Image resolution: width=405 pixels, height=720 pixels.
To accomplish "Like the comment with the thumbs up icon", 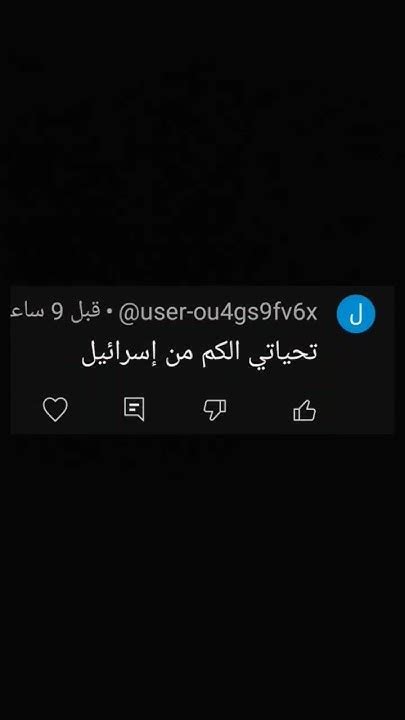I will click(x=304, y=410).
